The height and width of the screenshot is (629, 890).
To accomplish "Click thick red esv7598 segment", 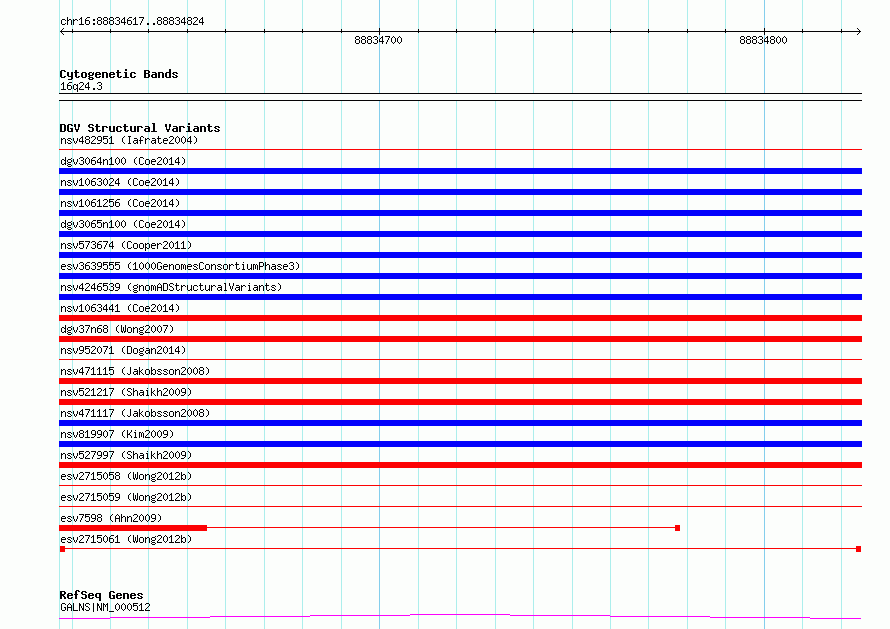I will [133, 528].
